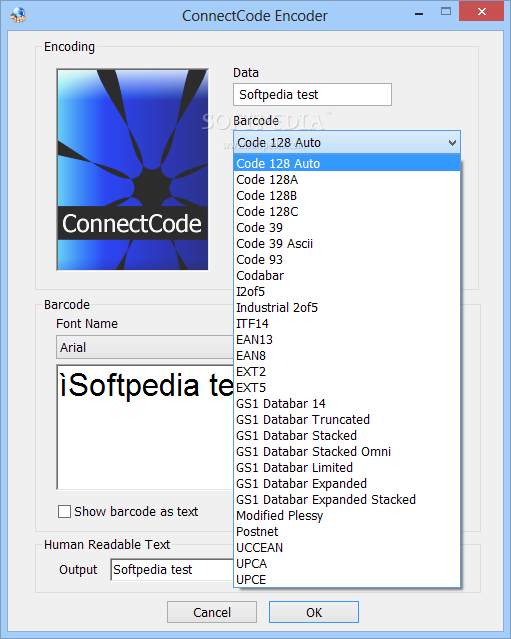
Task: Choose UPCE at list bottom
Action: tap(347, 579)
